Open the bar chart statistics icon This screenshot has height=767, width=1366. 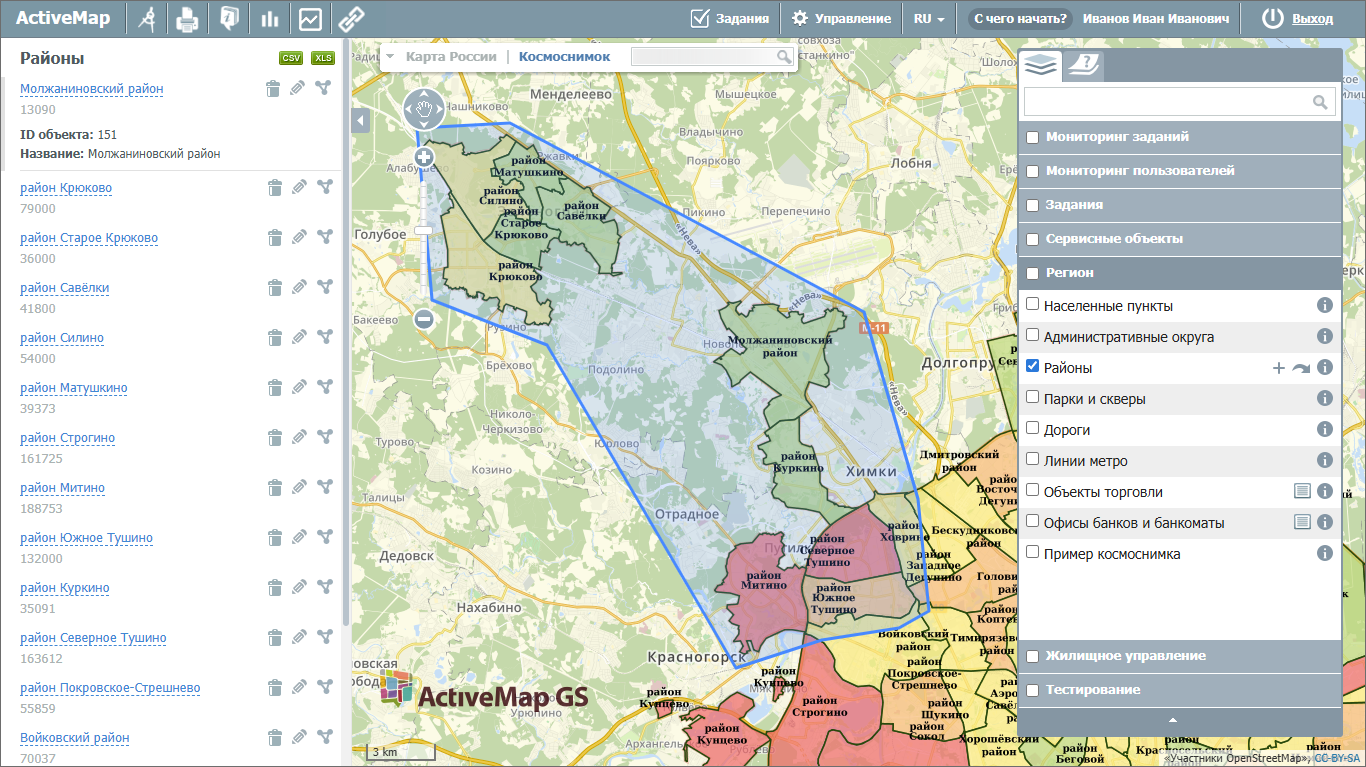pyautogui.click(x=269, y=19)
